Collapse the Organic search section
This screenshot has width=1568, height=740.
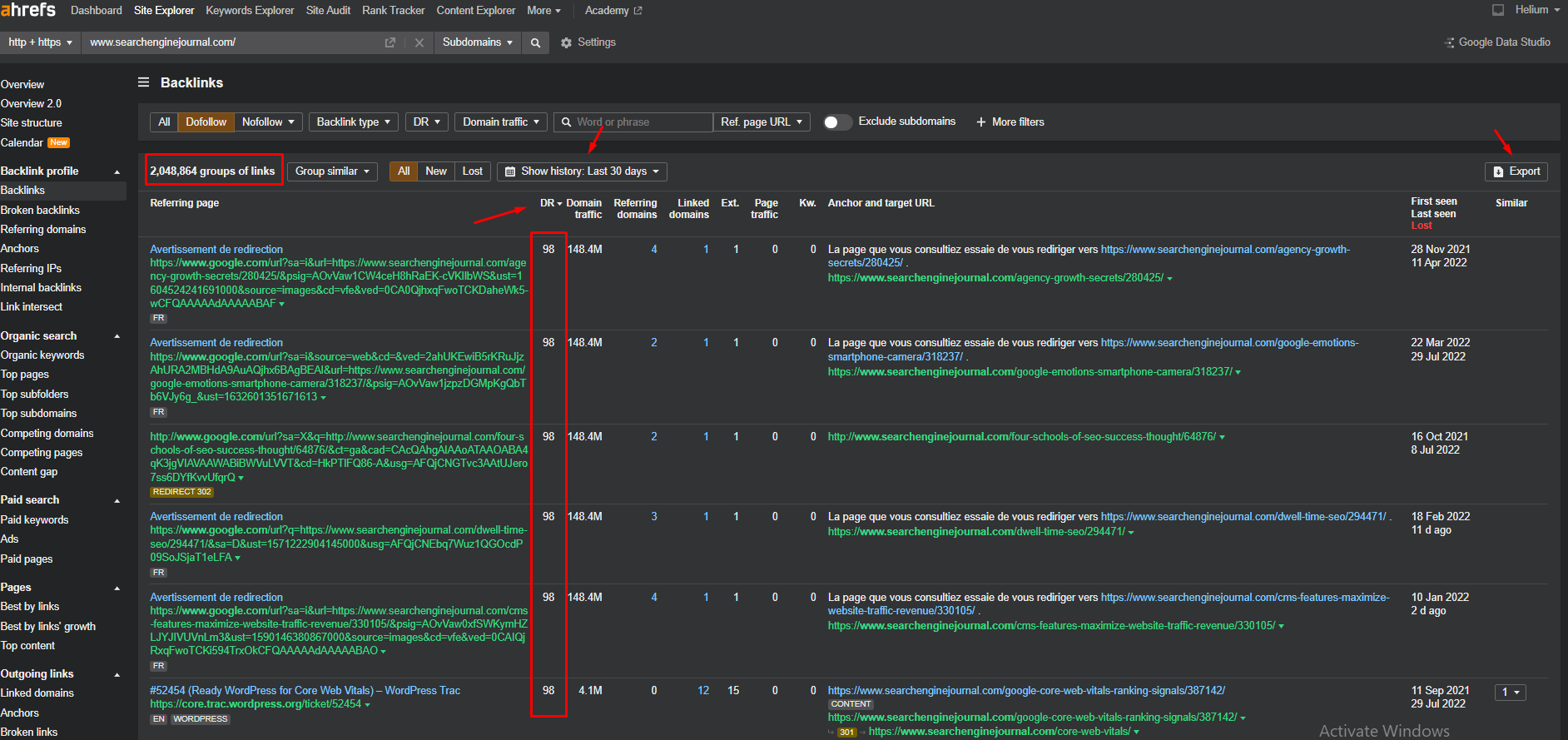click(117, 336)
